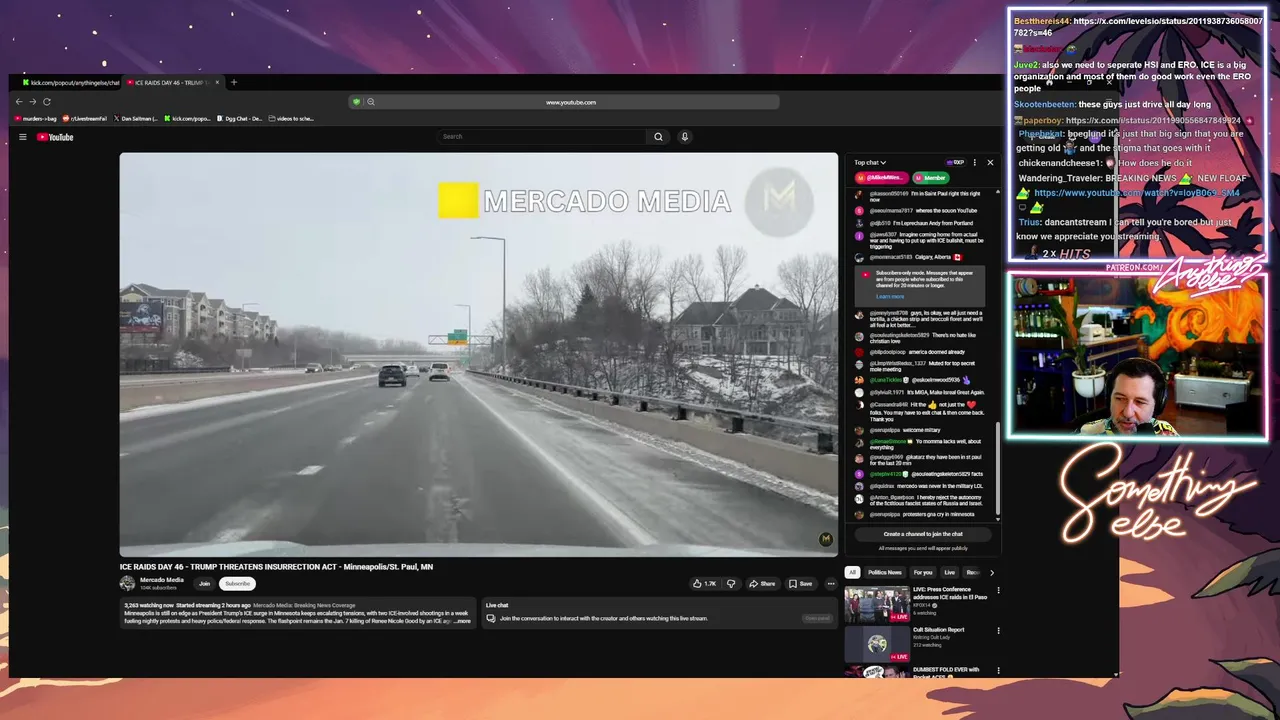Open DUMBEST FOLD EVER thumbnail

[x=876, y=672]
